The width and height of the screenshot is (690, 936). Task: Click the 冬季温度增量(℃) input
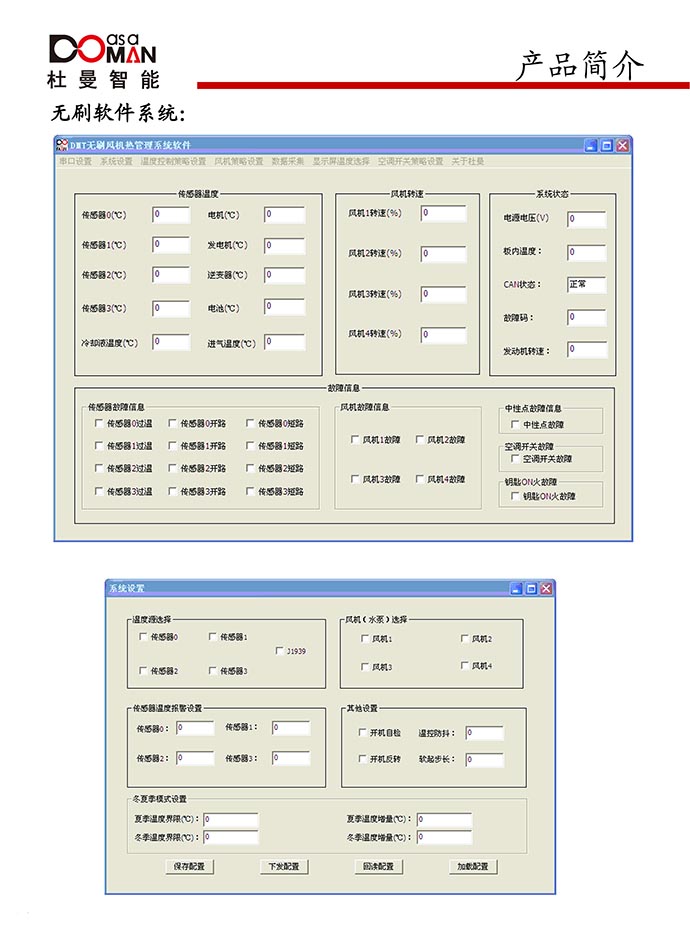[444, 838]
